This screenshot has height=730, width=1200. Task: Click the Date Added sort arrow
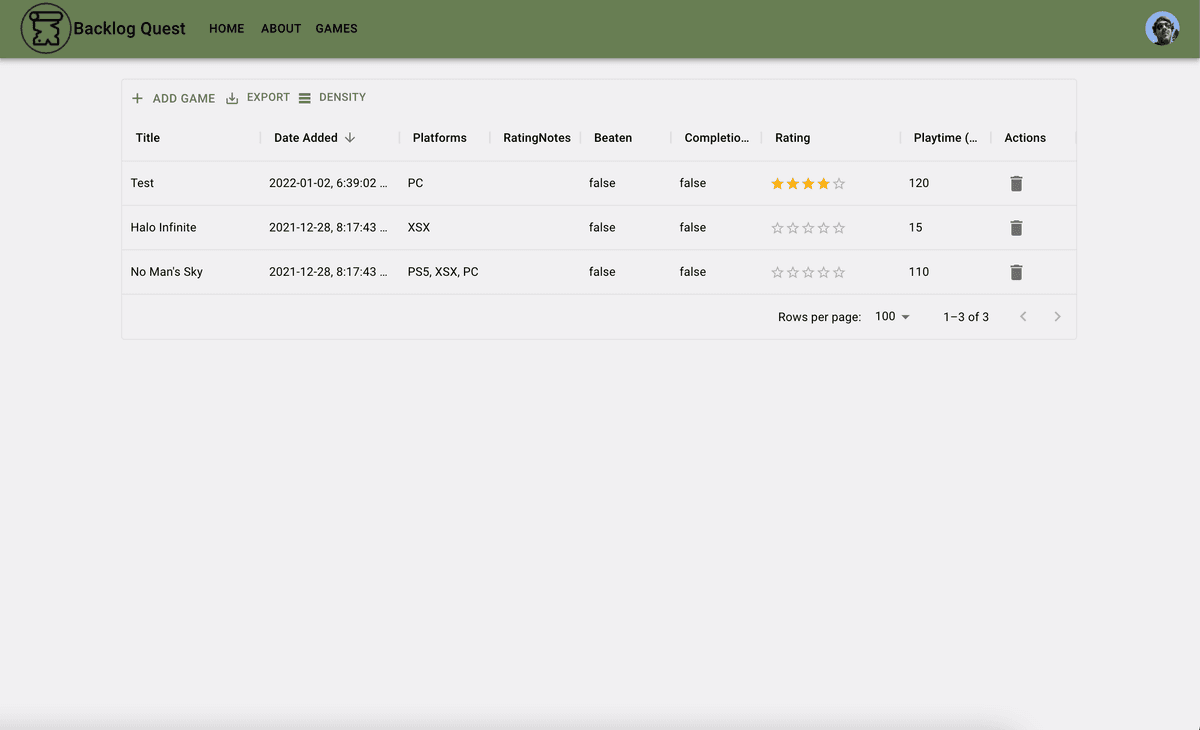349,138
